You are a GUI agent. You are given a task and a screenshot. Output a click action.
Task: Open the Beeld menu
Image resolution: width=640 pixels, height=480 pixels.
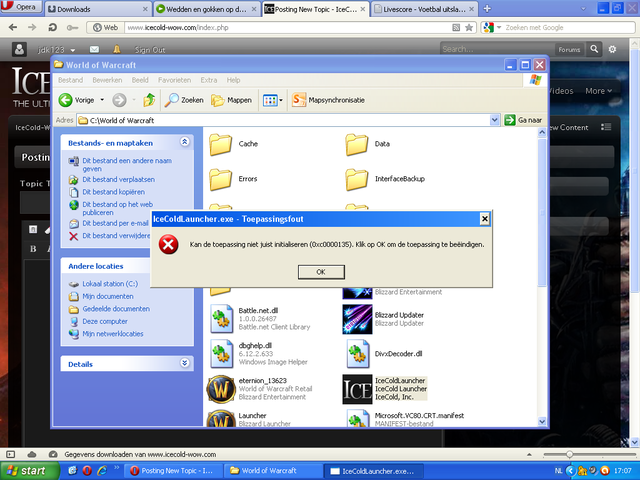(140, 80)
